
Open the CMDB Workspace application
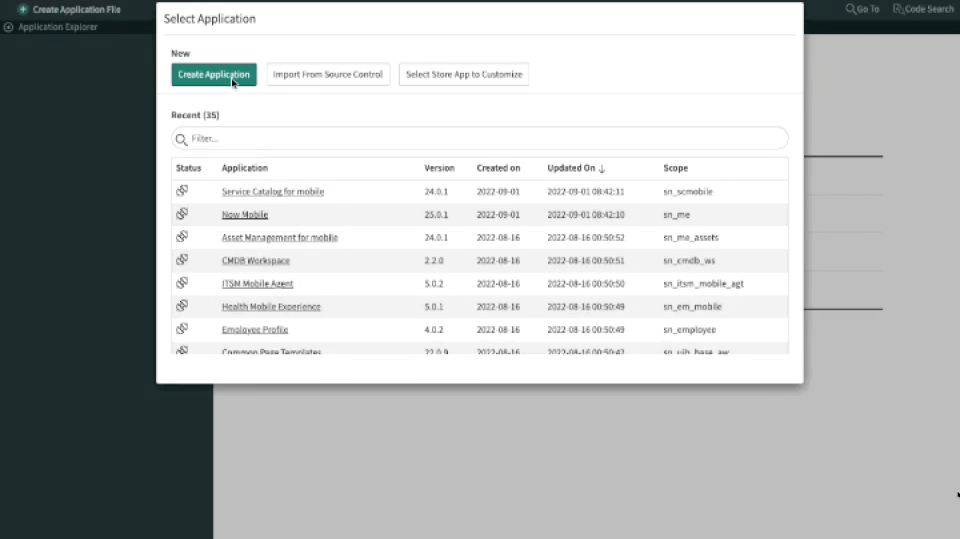click(256, 260)
